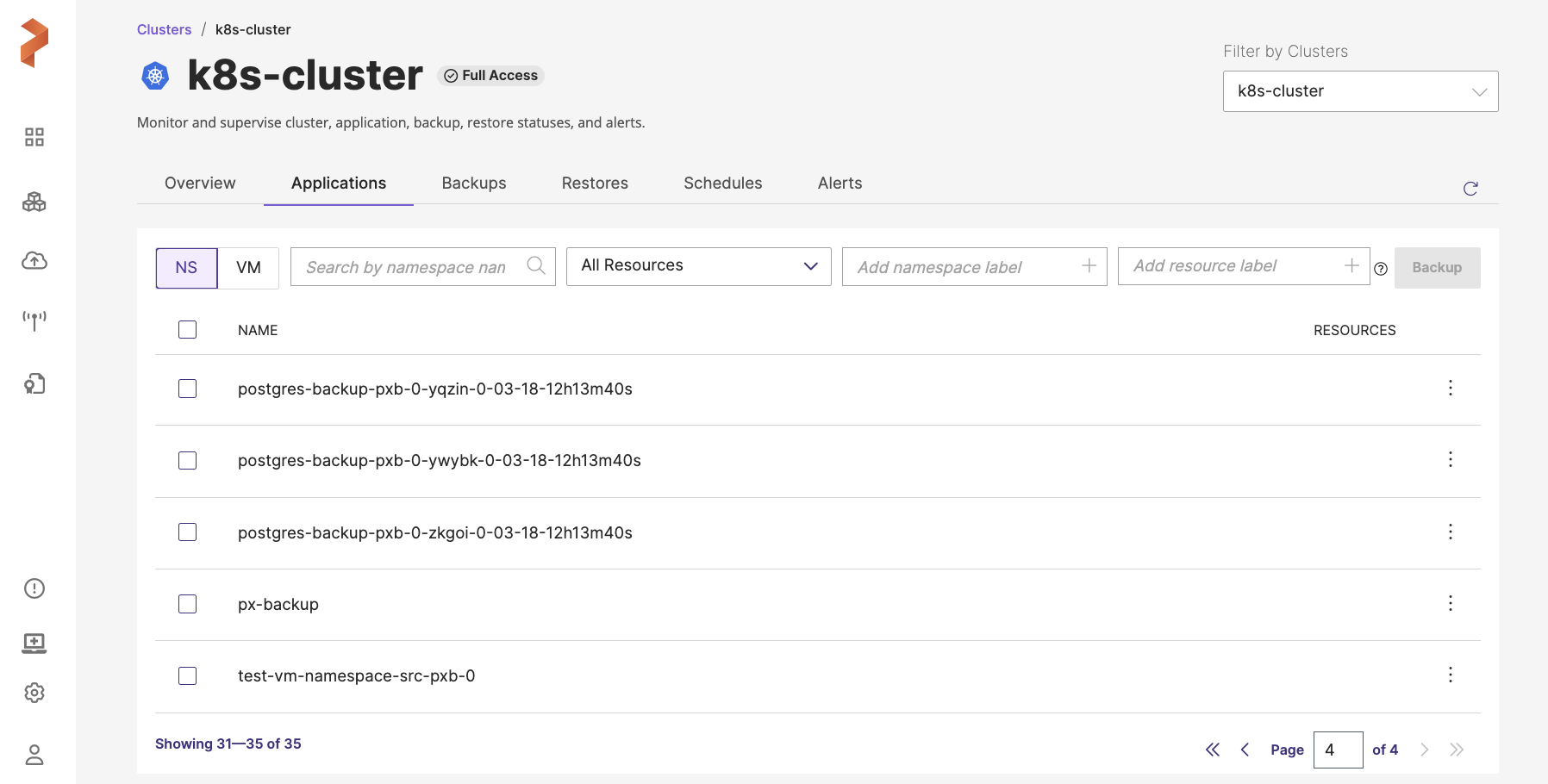Open the user profile icon in sidebar

tap(34, 755)
